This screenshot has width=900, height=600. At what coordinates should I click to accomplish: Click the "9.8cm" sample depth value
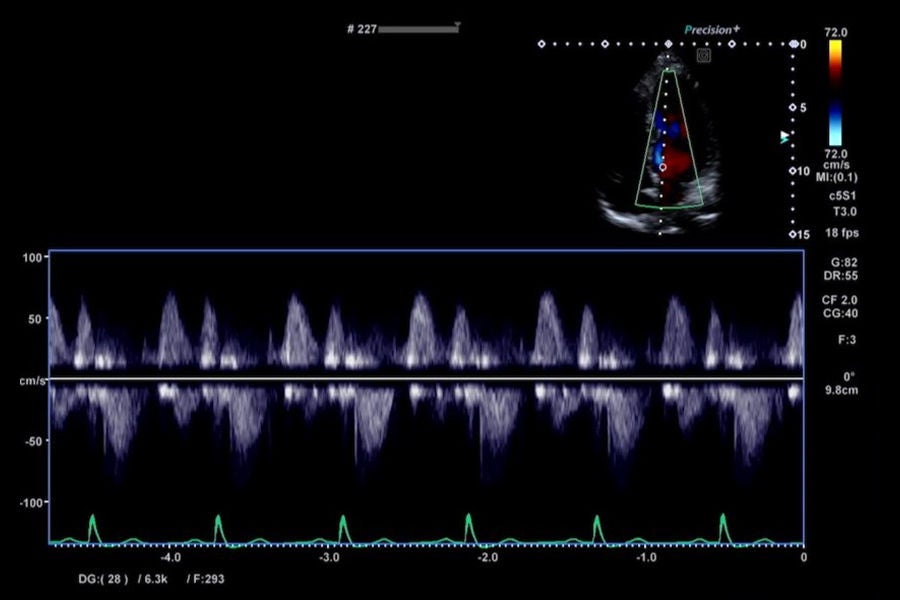coord(841,390)
